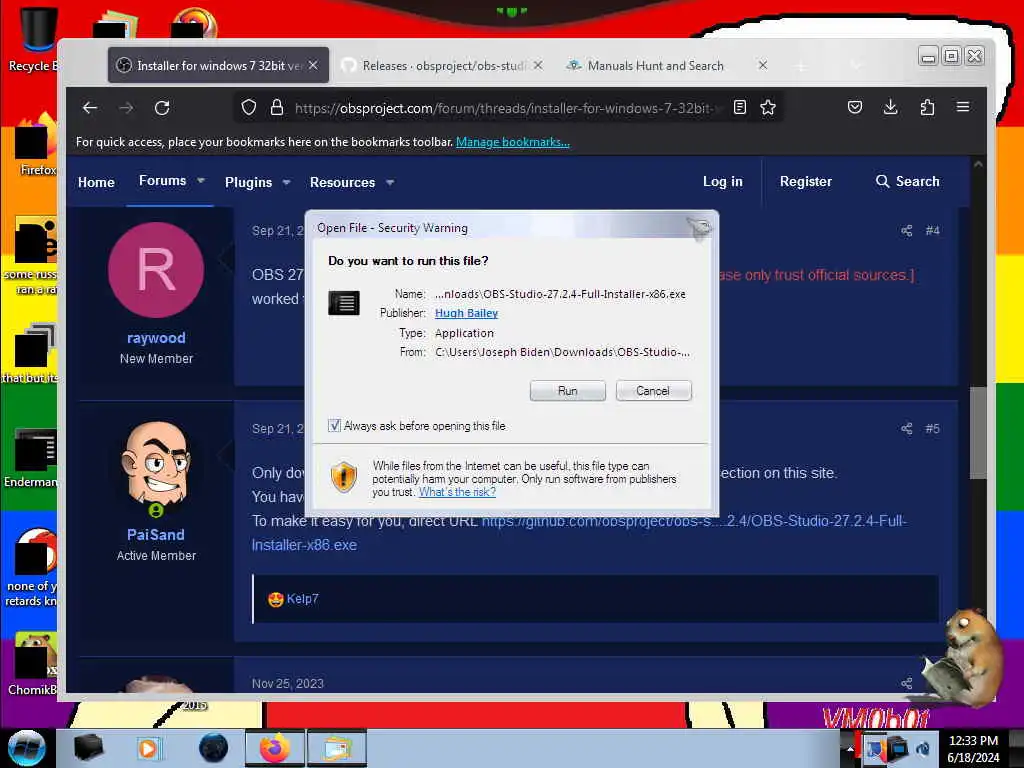
Task: Open post #4 permalink
Action: pyautogui.click(x=933, y=231)
